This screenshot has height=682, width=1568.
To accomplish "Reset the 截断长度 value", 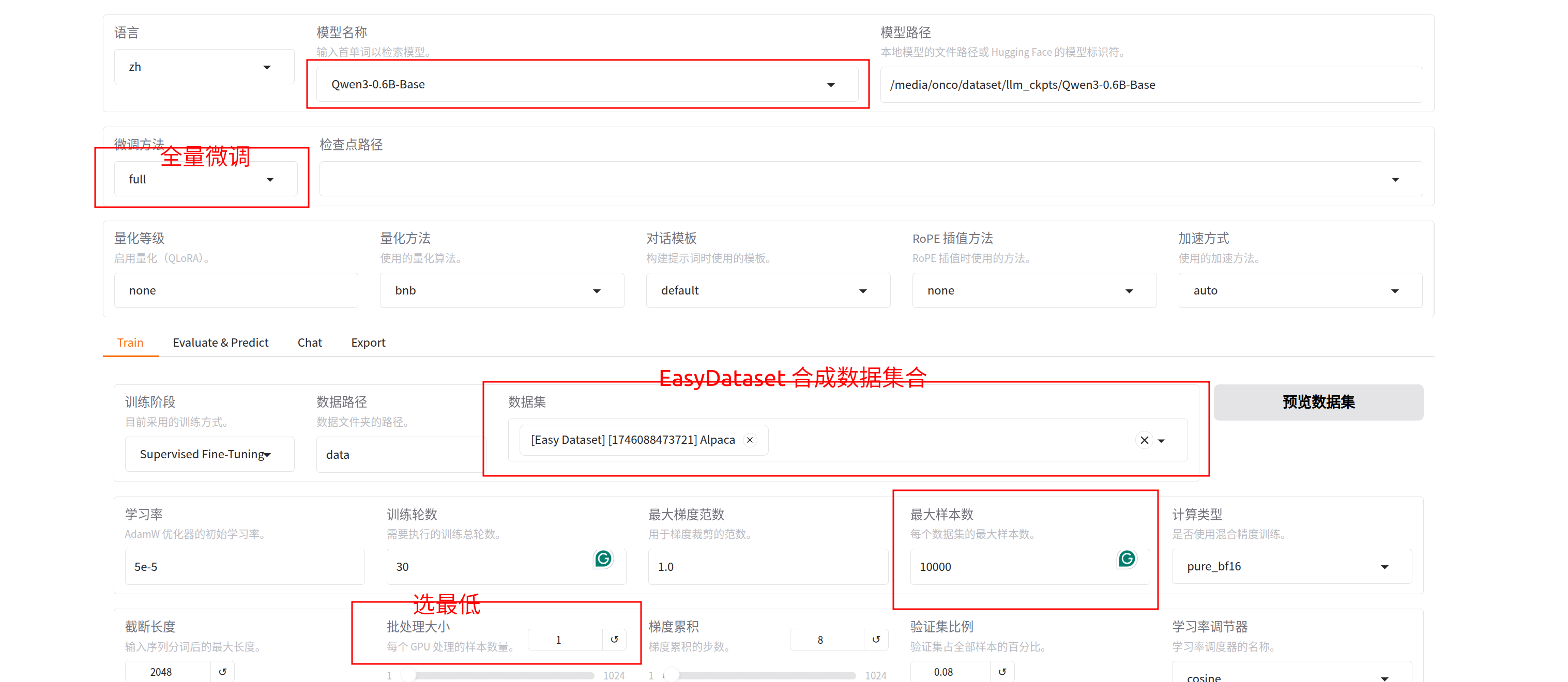I will [223, 672].
